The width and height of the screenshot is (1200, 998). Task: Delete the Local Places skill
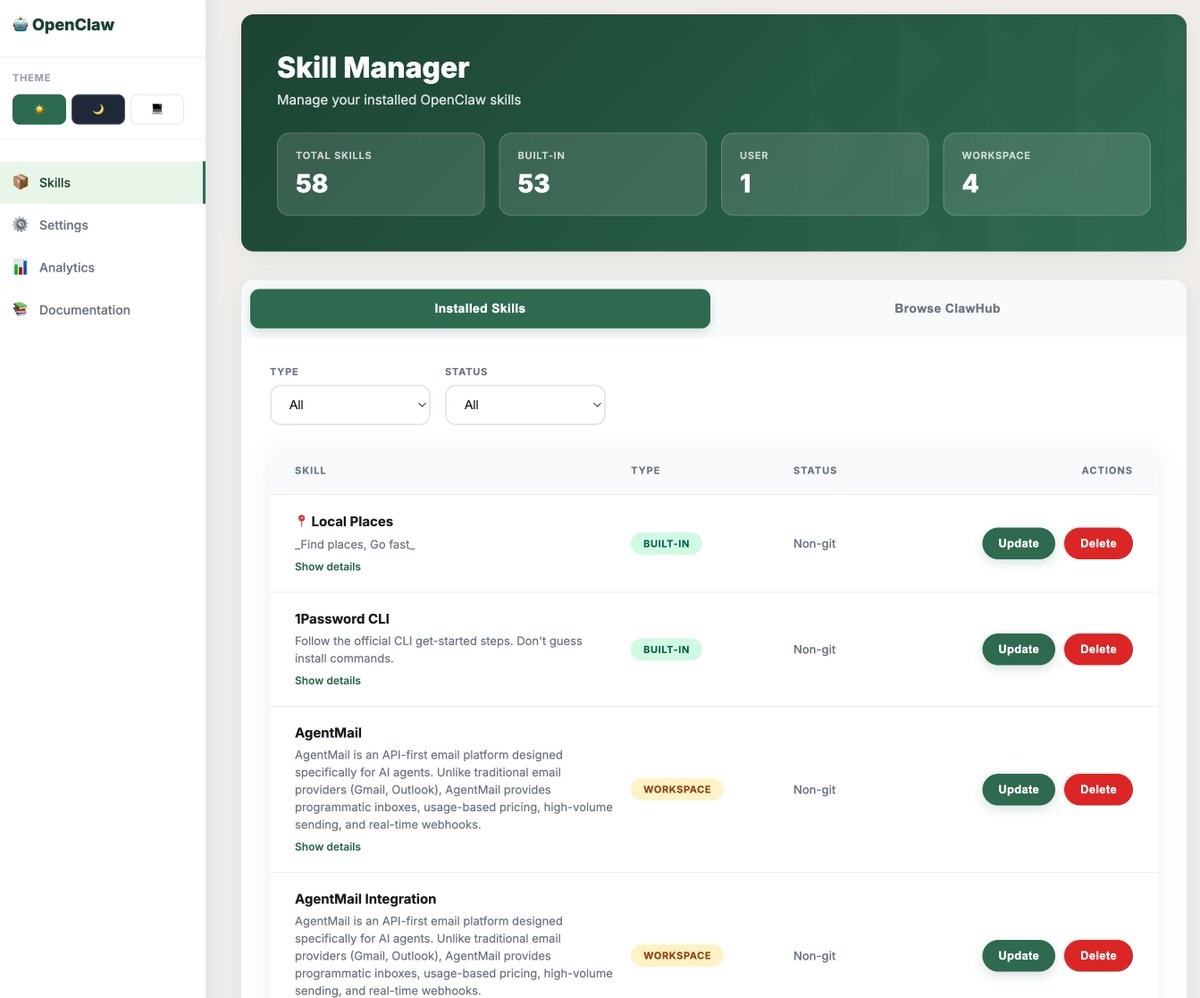coord(1098,543)
